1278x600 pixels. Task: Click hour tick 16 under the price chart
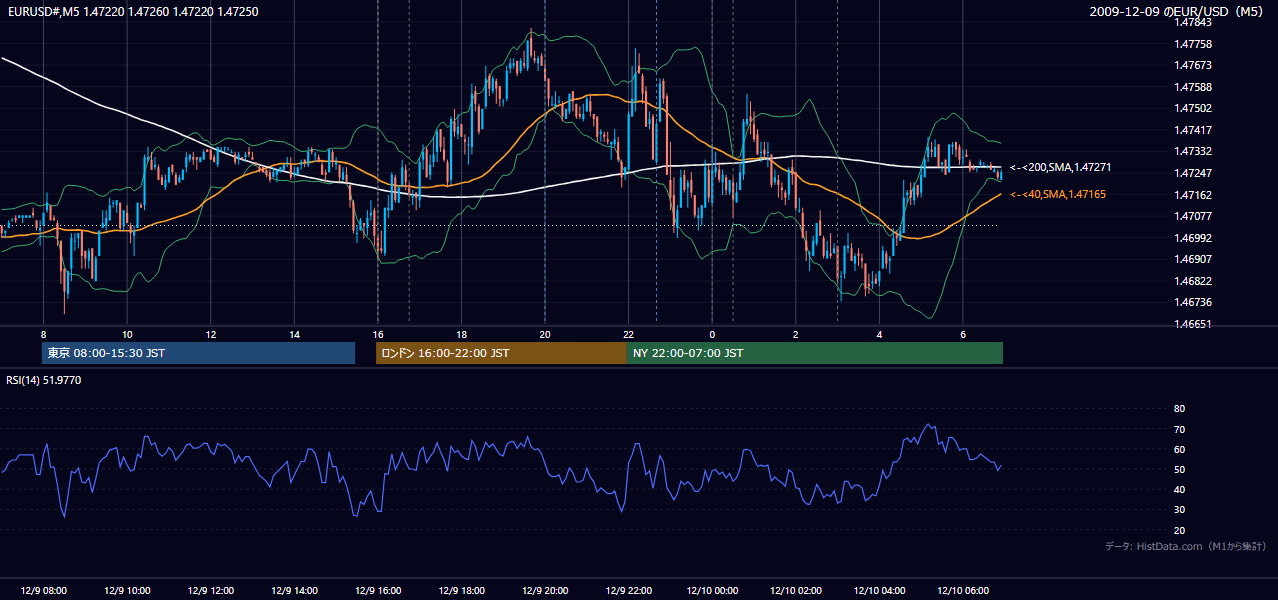coord(378,334)
